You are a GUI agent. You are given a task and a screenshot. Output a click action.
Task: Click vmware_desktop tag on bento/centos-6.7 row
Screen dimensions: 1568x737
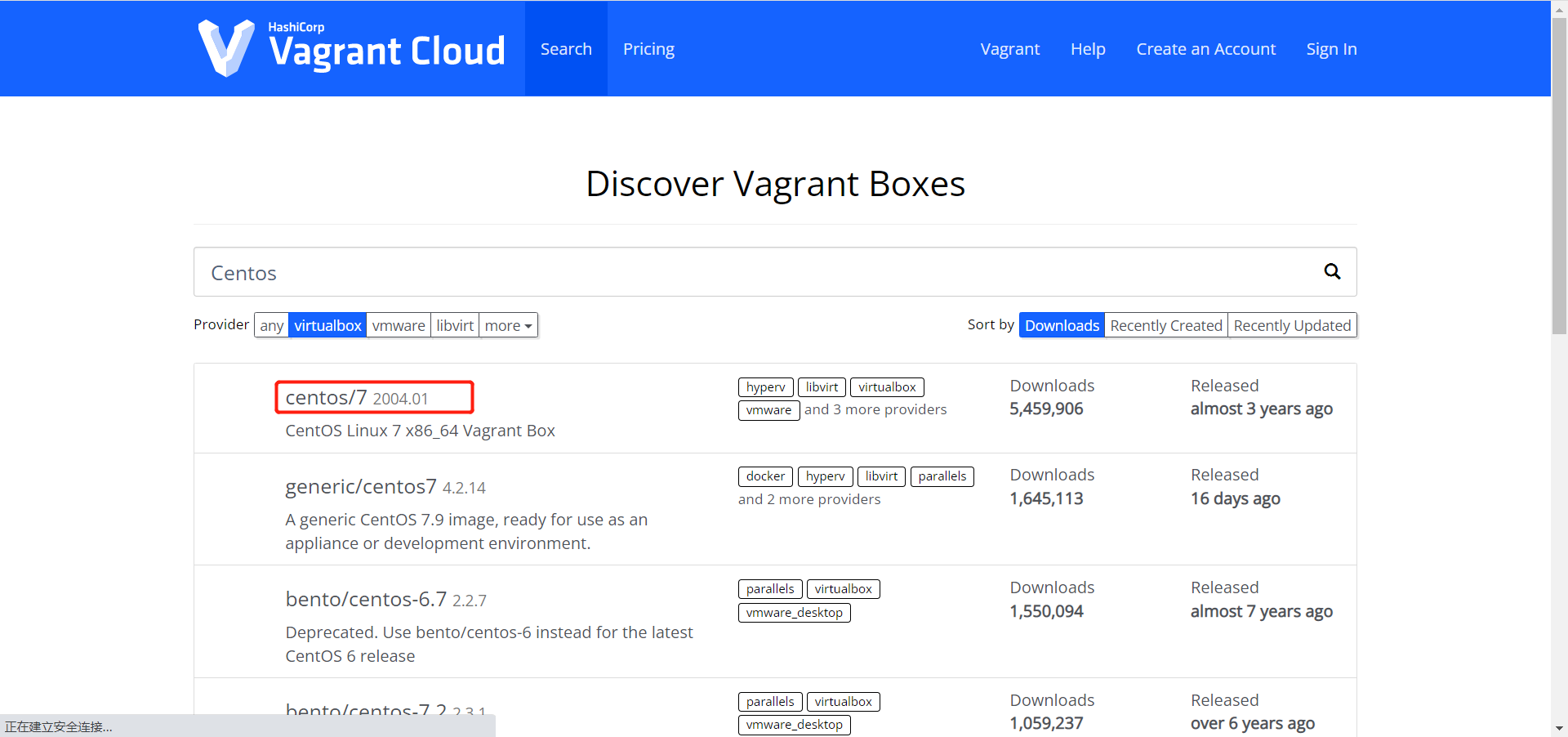tap(795, 613)
